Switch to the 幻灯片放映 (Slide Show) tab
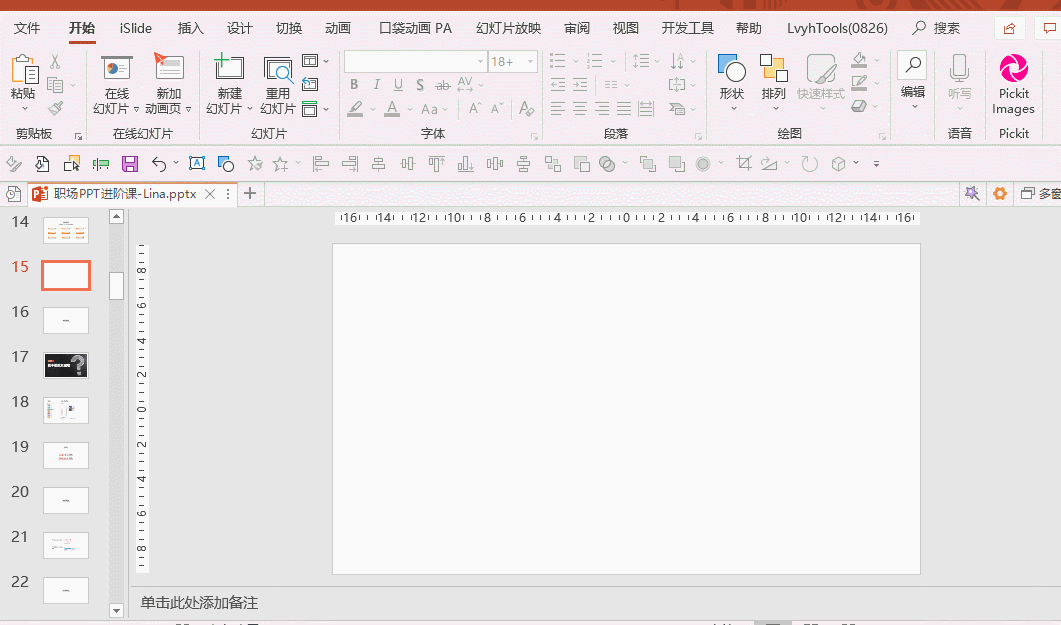This screenshot has height=625, width=1061. [508, 28]
